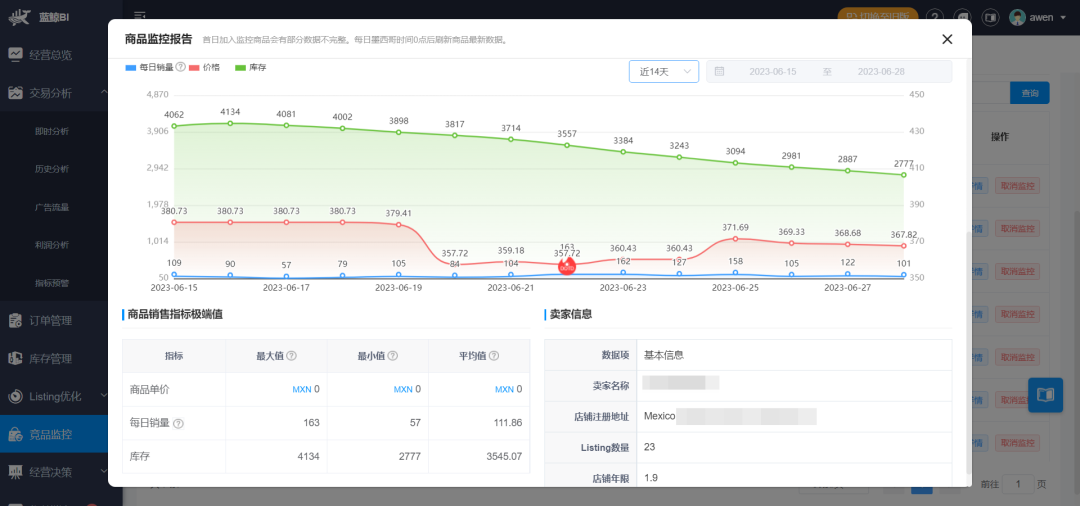Click the start date 2023-06-15 field
Image resolution: width=1080 pixels, height=506 pixels.
click(x=773, y=72)
